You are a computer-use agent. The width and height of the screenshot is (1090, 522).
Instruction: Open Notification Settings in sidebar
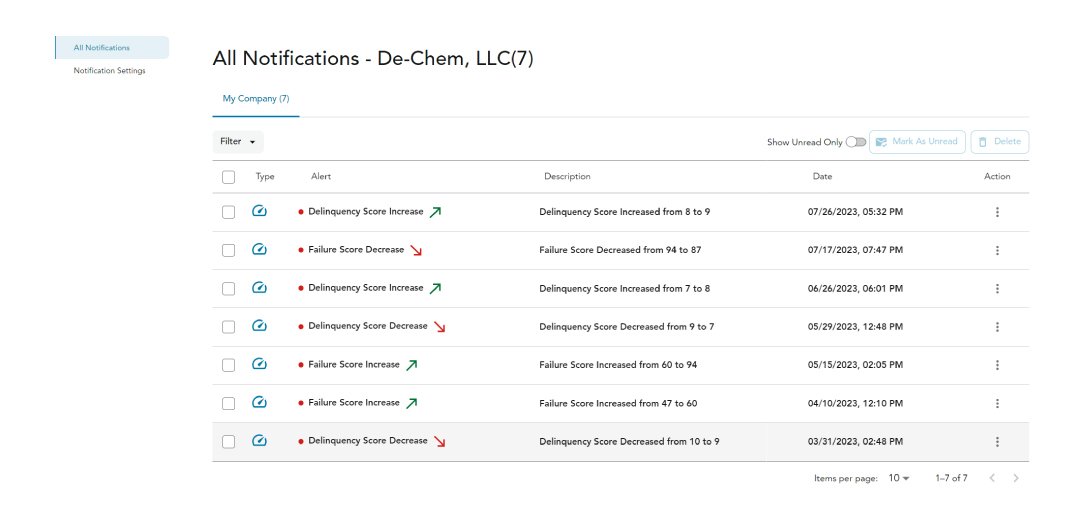(110, 71)
